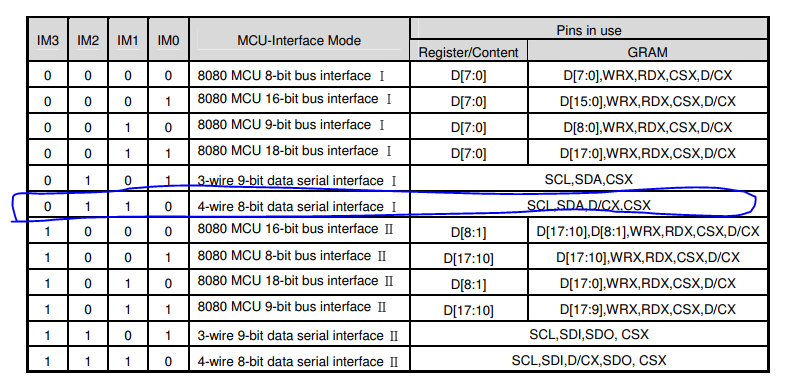Click the MCU-Interface Mode header cell
The image size is (802, 386).
point(299,40)
